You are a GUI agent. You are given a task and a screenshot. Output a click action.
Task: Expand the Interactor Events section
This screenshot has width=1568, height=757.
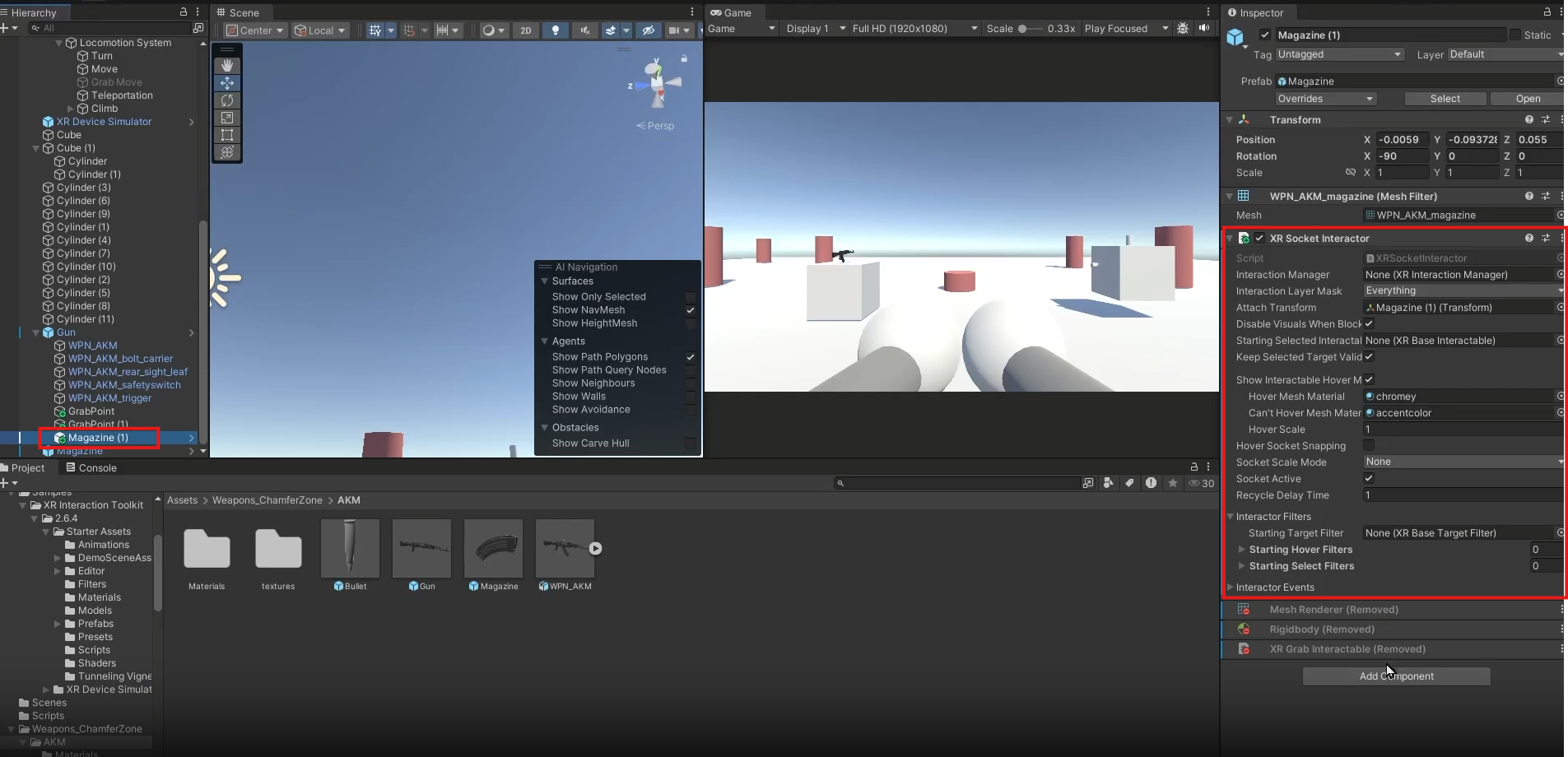coord(1274,587)
